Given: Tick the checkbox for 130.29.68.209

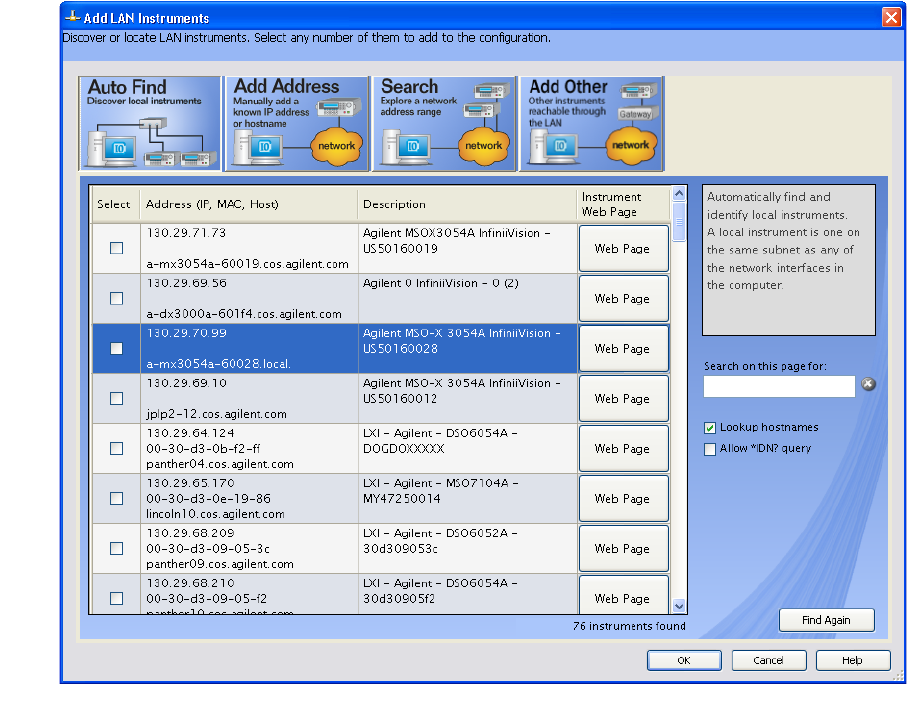Looking at the screenshot, I should (x=116, y=549).
